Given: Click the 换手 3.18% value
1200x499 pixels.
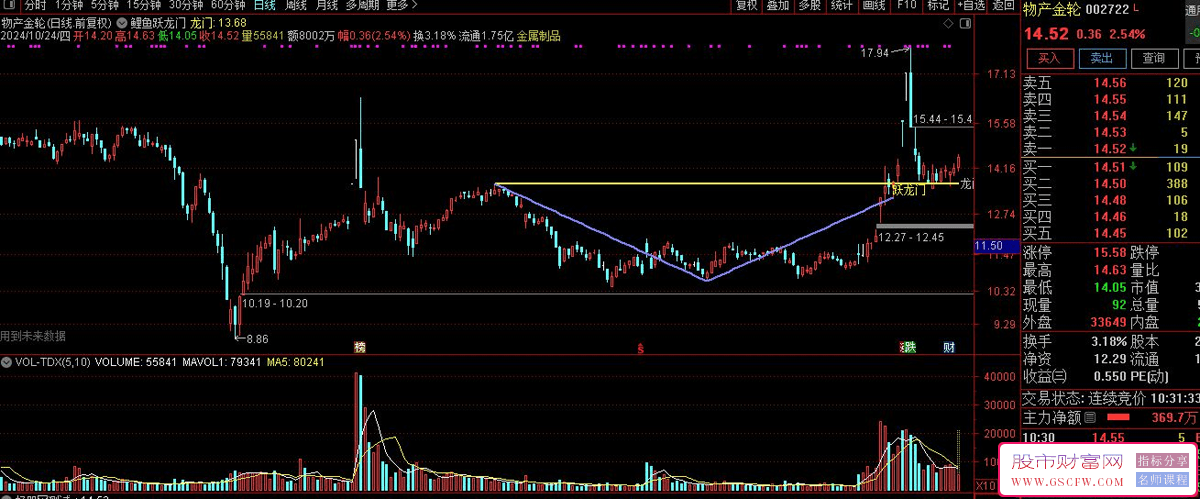Looking at the screenshot, I should [1110, 342].
